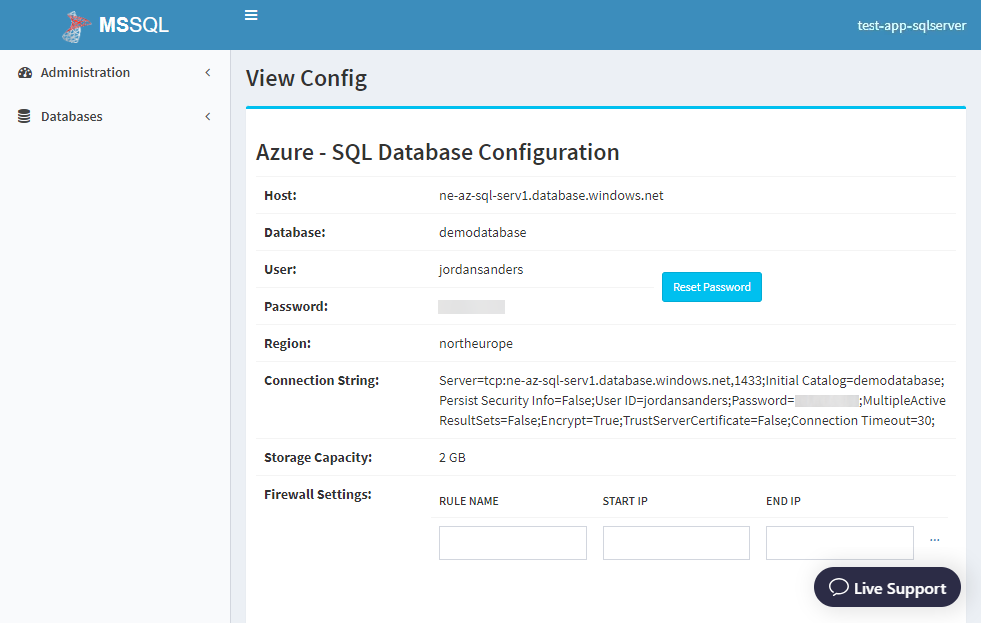Open the Administration sidebar item

click(115, 73)
